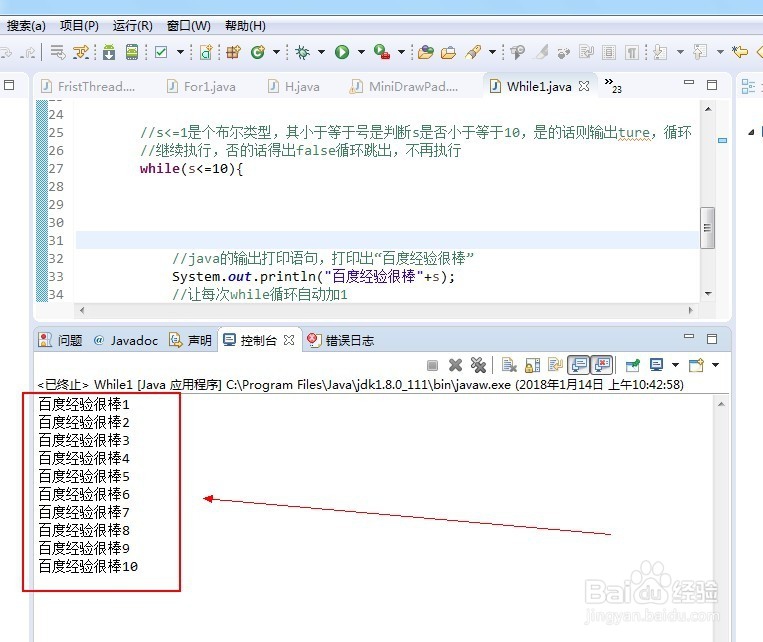Open previous annotation dropdown arrow
The image size is (763, 642).
[x=720, y=52]
